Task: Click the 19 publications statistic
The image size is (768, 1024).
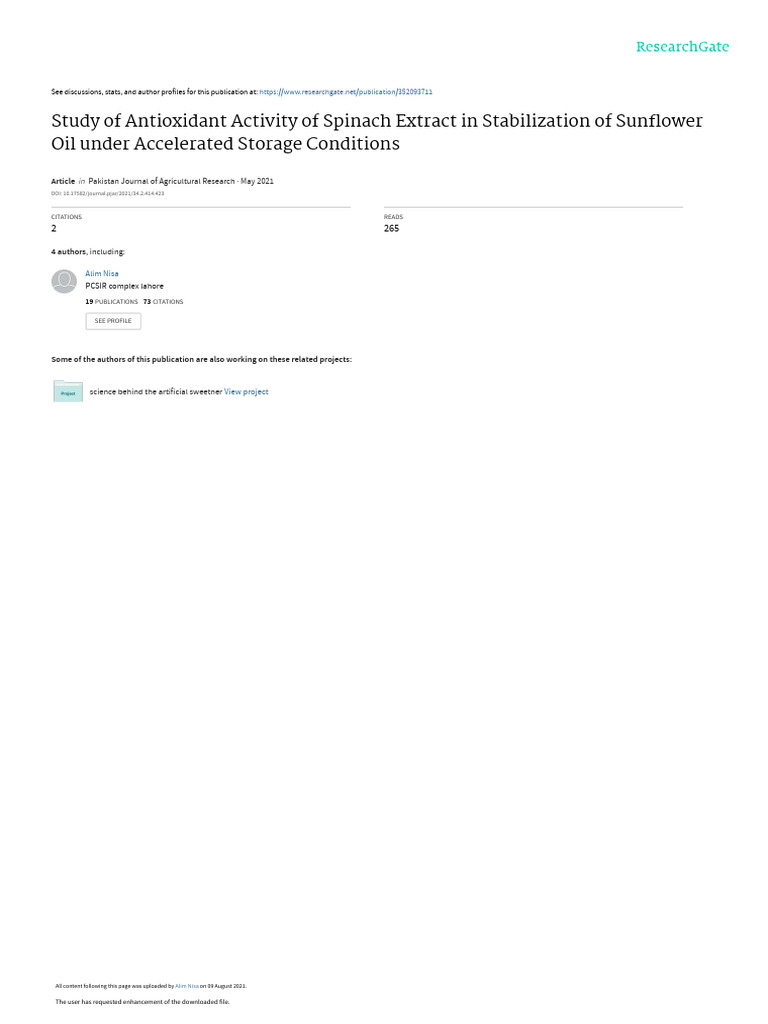Action: [x=112, y=302]
